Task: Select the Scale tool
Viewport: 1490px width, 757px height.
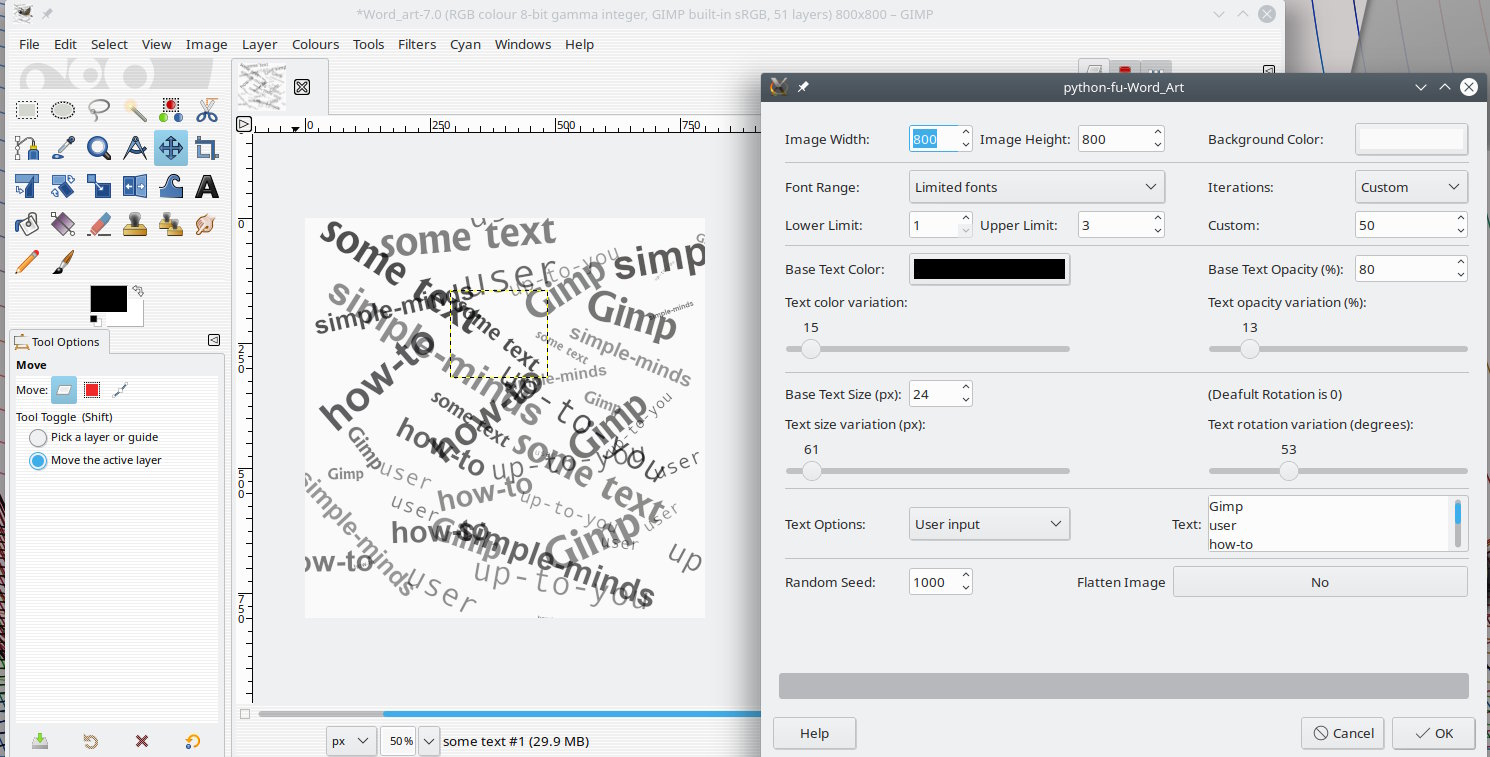Action: click(99, 186)
